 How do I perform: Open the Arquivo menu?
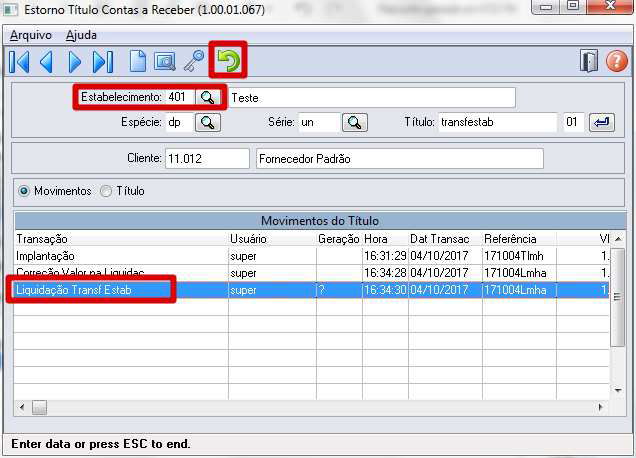31,35
